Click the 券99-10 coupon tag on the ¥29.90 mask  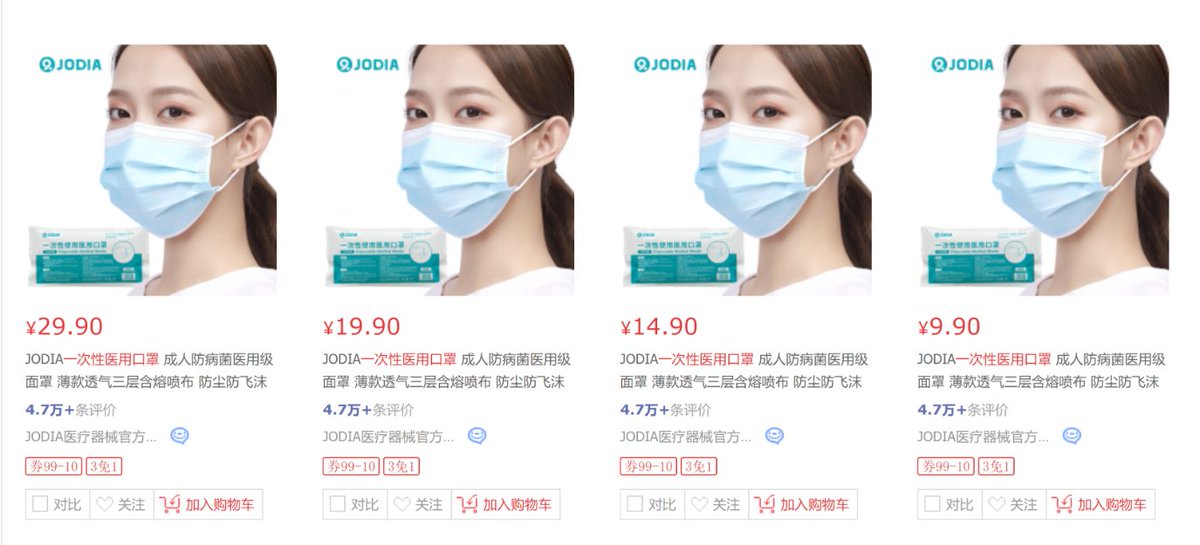(54, 467)
